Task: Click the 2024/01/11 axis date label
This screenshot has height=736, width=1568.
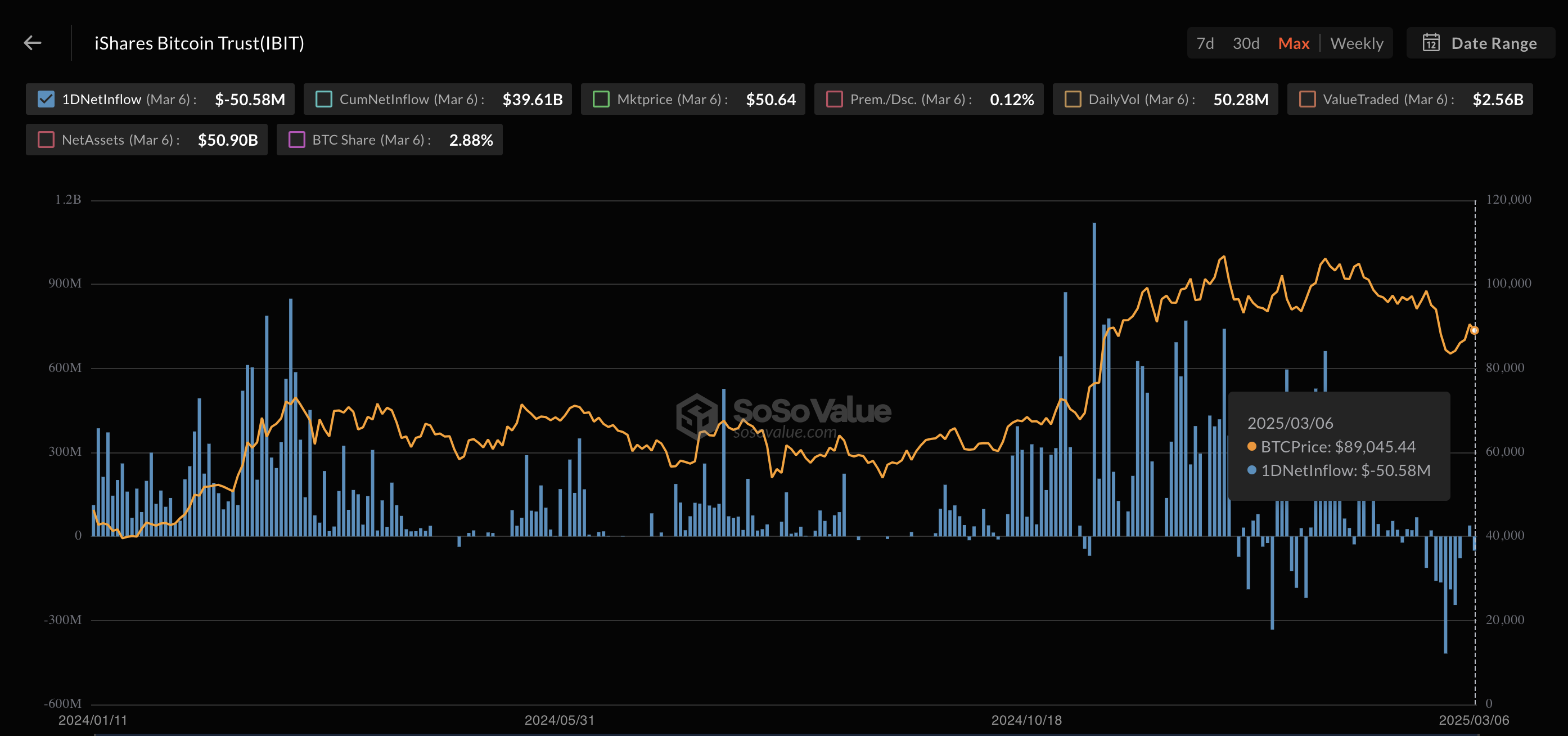Action: pyautogui.click(x=93, y=720)
